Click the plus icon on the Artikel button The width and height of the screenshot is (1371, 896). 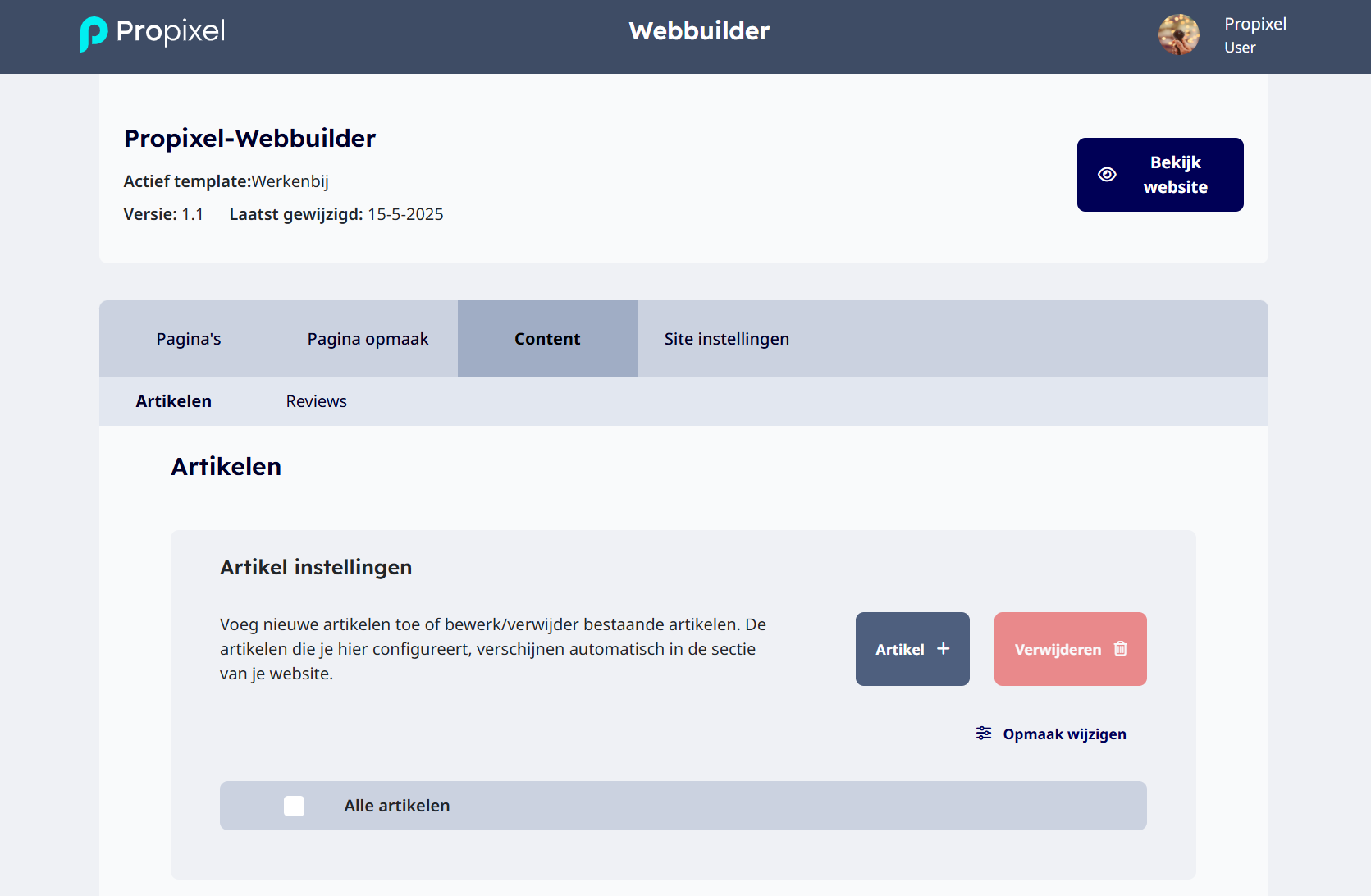[944, 649]
